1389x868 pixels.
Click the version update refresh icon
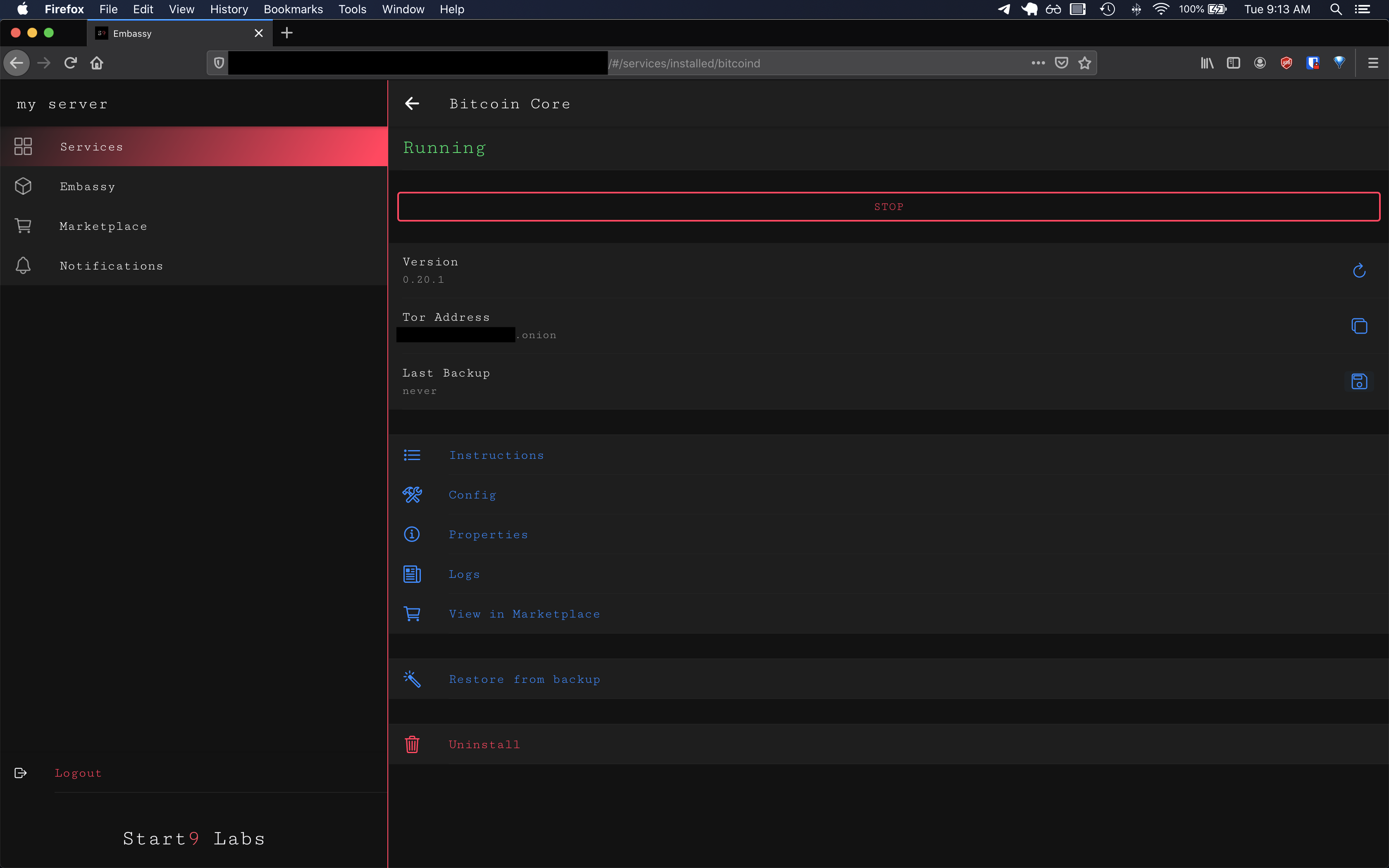[1358, 270]
